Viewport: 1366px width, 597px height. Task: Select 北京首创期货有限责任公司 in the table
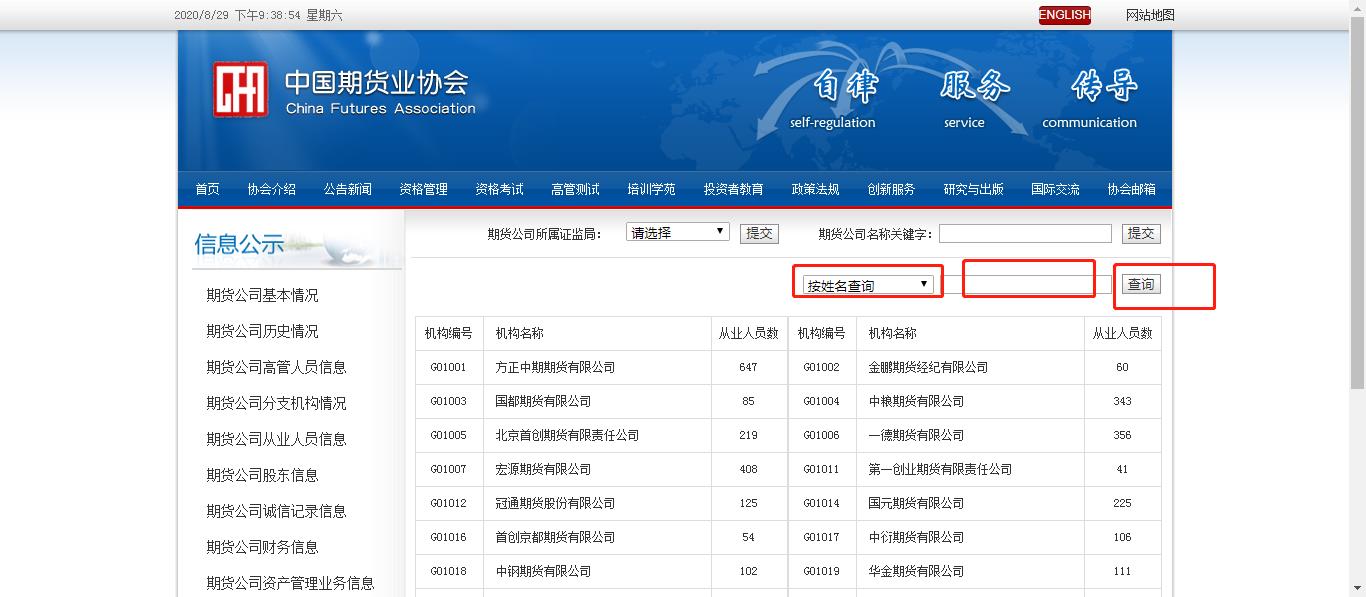[x=567, y=435]
